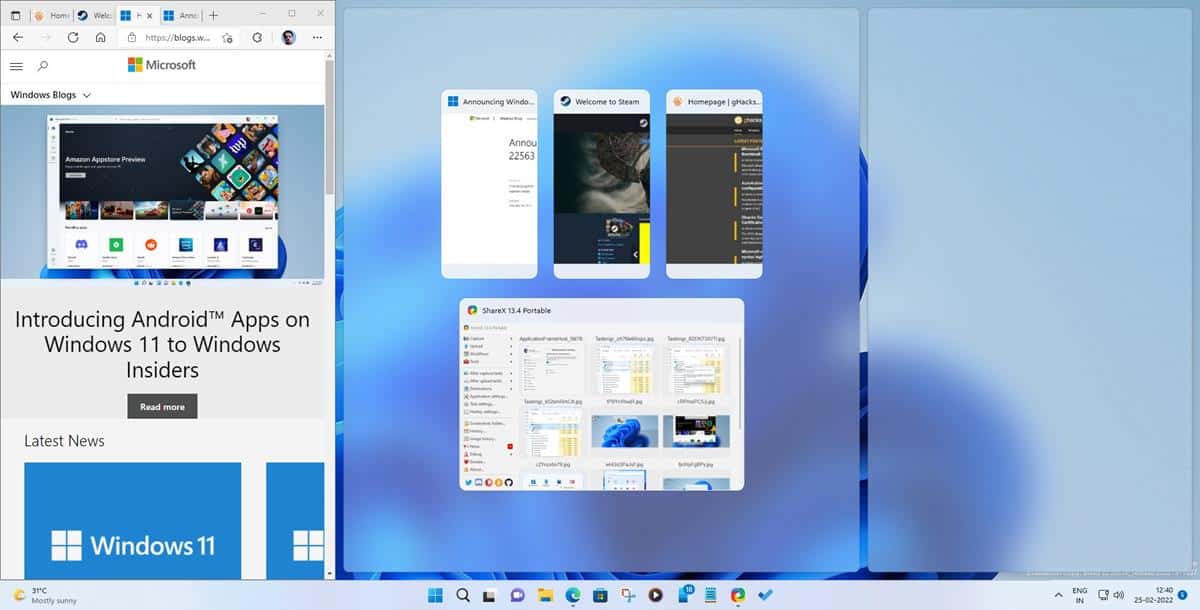Add this page to favorites
Screen dimensions: 1200x610
point(228,38)
